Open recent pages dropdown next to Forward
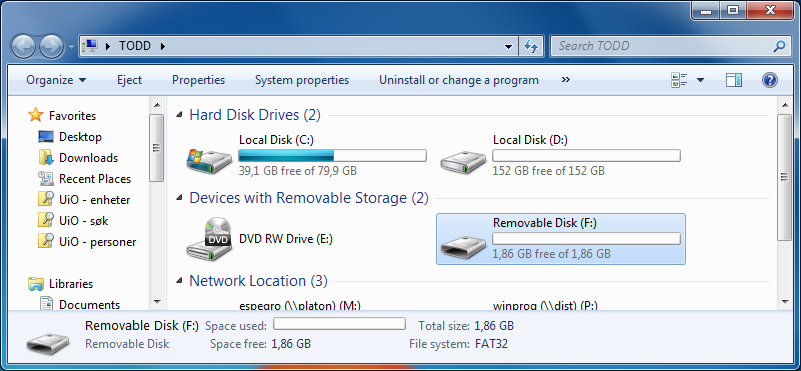 (71, 47)
